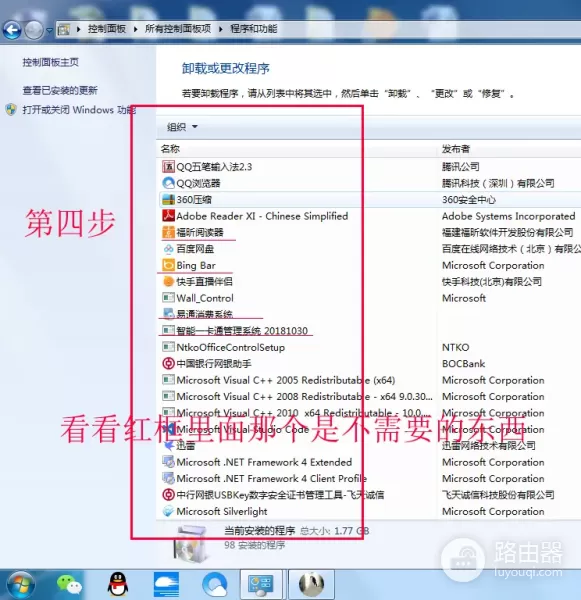Open QQ penguin in the taskbar
The image size is (581, 600).
coord(118,584)
